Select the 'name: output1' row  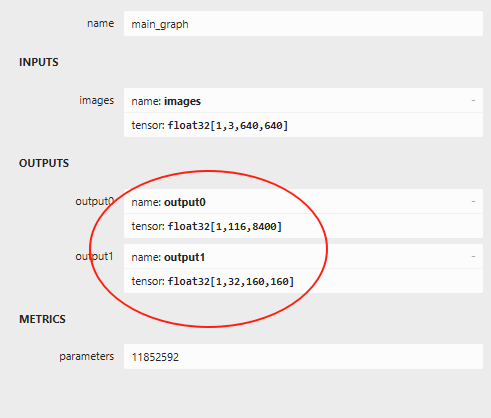pos(303,257)
